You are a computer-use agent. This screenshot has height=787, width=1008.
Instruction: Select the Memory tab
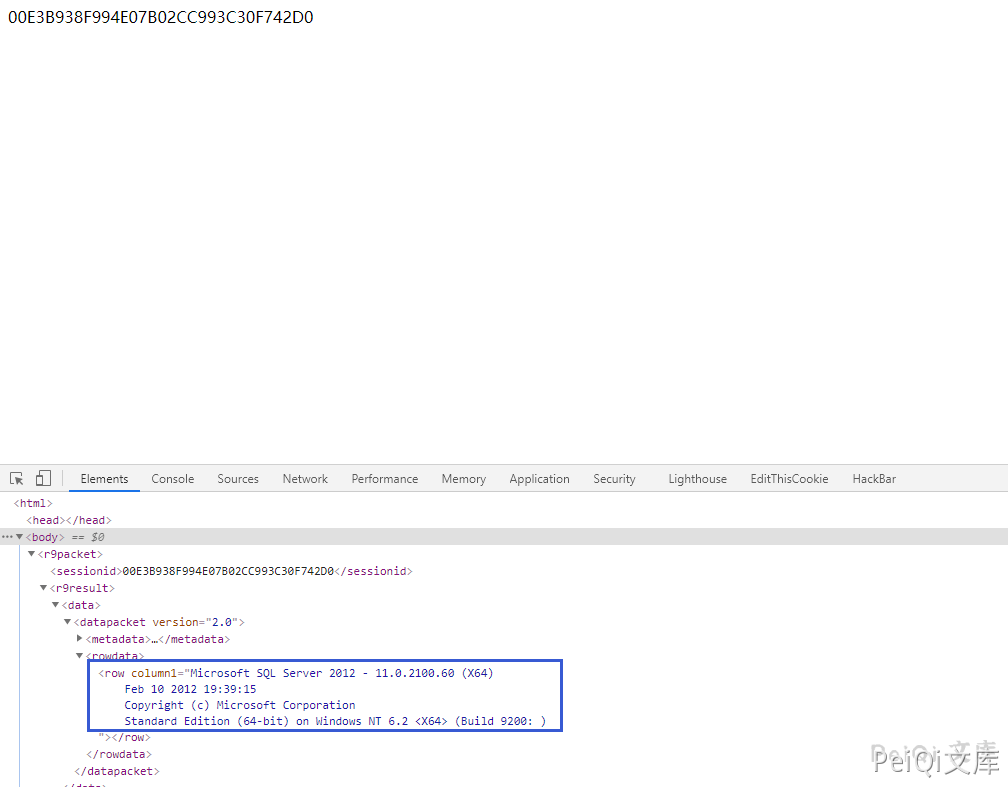[x=463, y=479]
